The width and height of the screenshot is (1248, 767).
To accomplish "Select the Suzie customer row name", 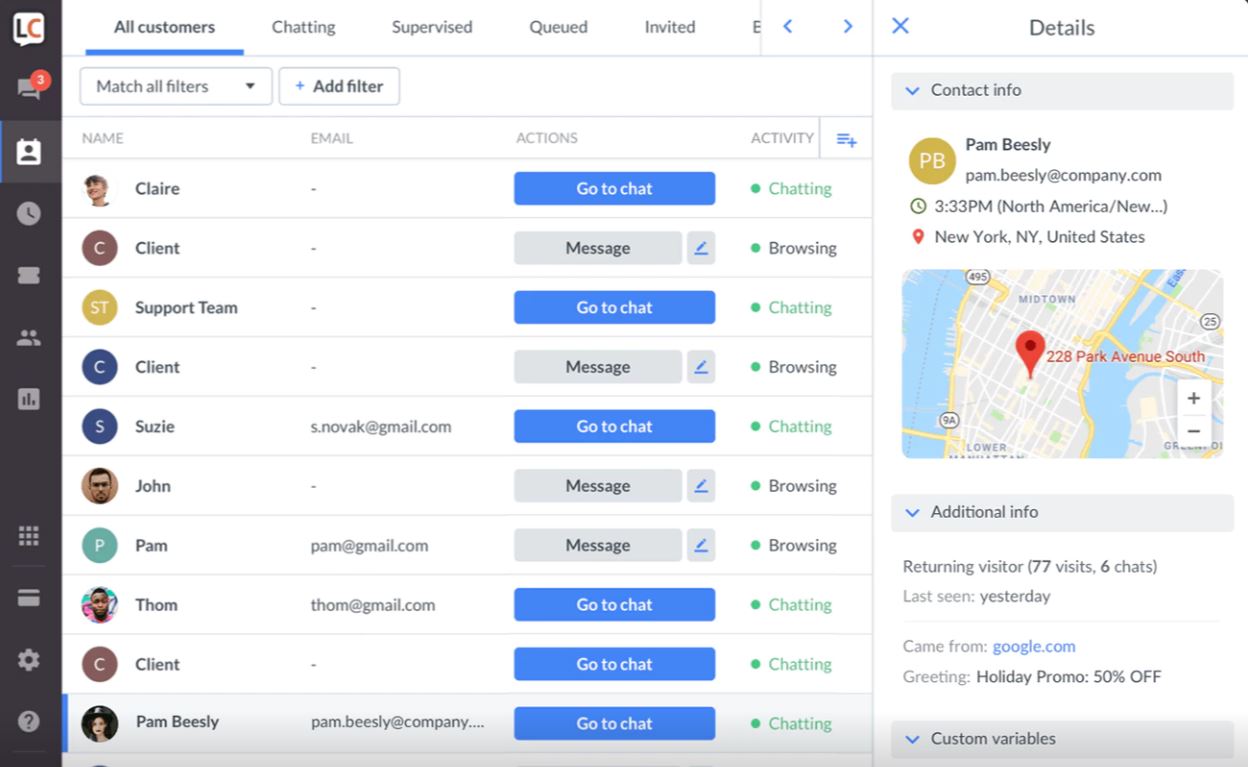I will point(155,426).
